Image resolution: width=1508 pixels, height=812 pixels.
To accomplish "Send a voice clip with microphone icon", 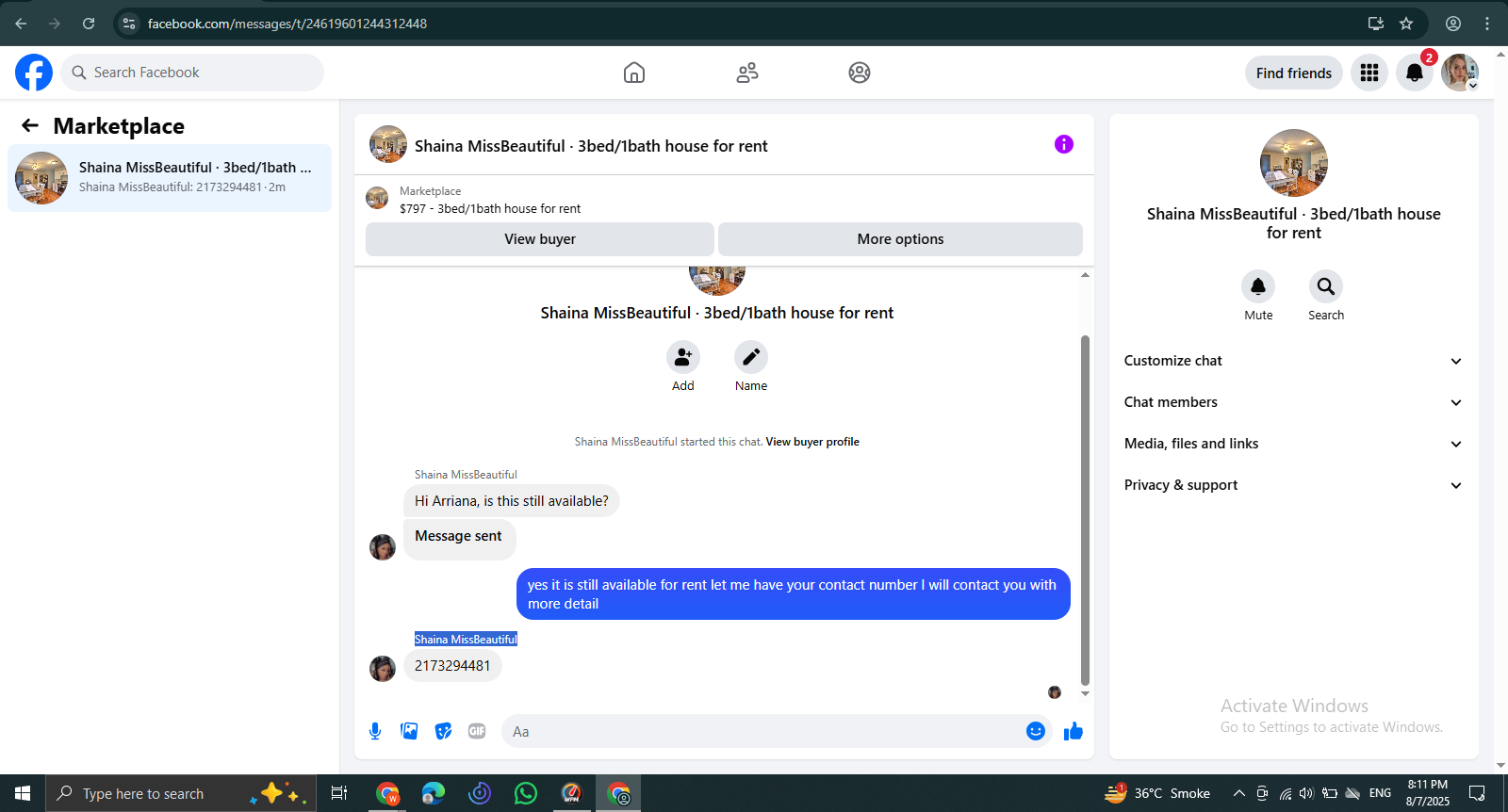I will pos(375,731).
